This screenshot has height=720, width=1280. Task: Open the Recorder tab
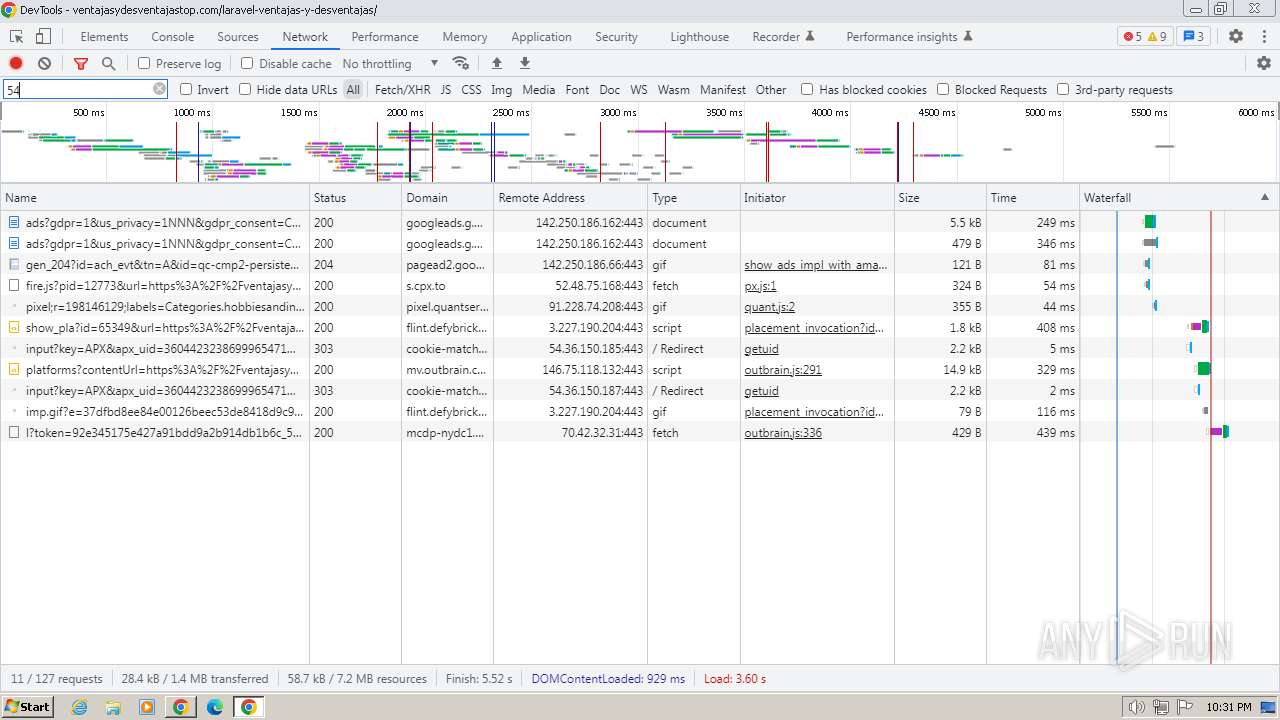coord(783,36)
